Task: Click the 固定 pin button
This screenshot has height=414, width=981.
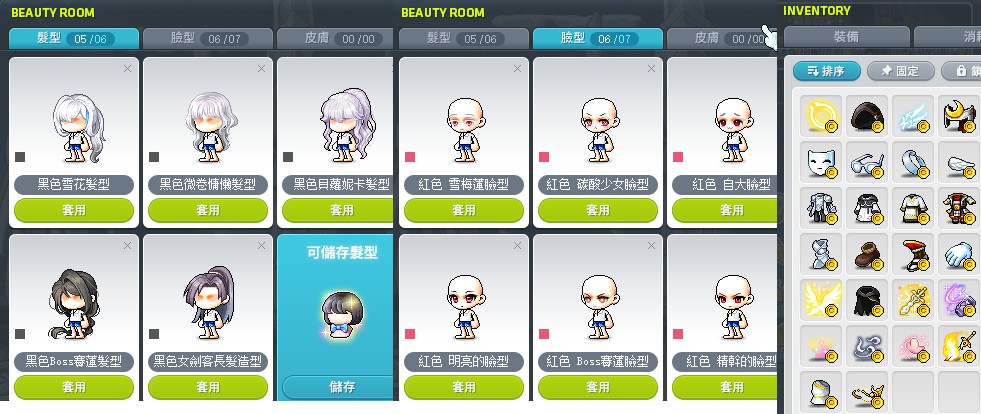Action: coord(900,71)
